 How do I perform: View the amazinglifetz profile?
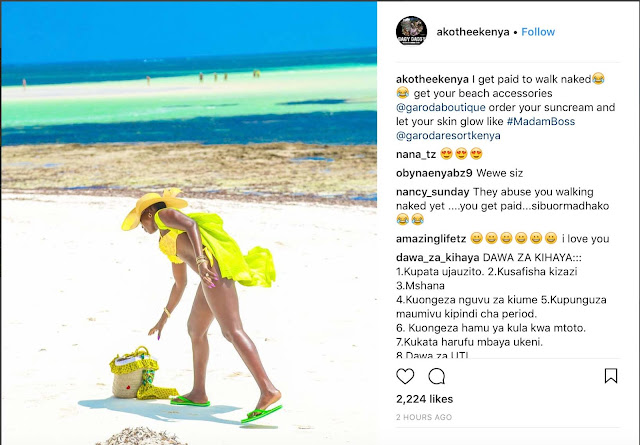(431, 239)
